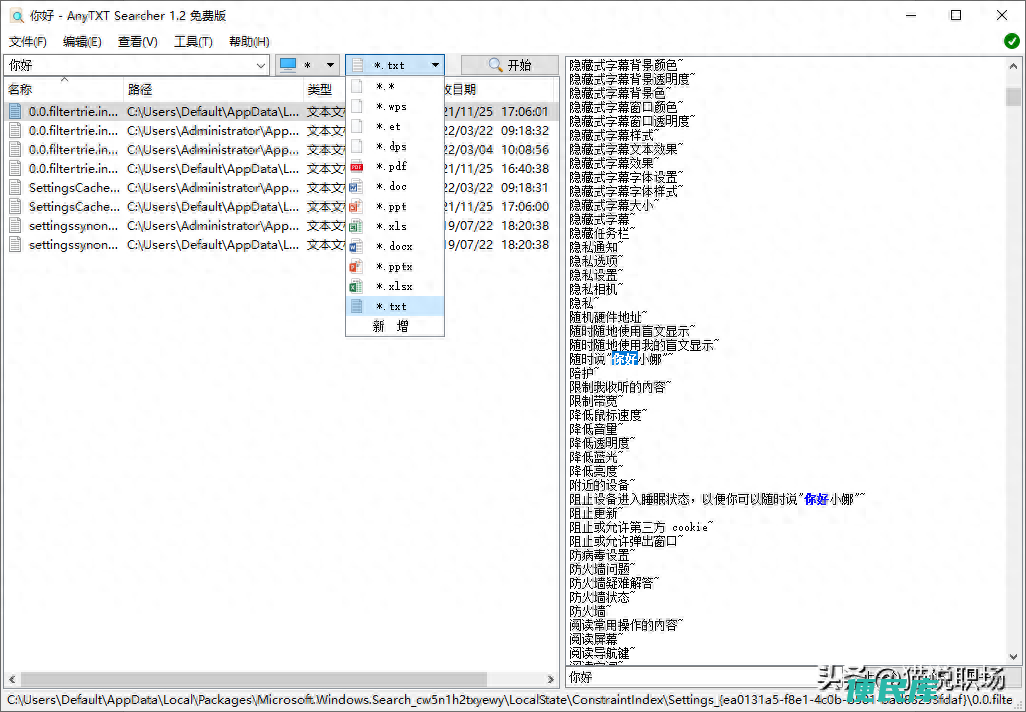
Task: Click left arrow of results horizontal scrollbar
Action: tap(11, 679)
